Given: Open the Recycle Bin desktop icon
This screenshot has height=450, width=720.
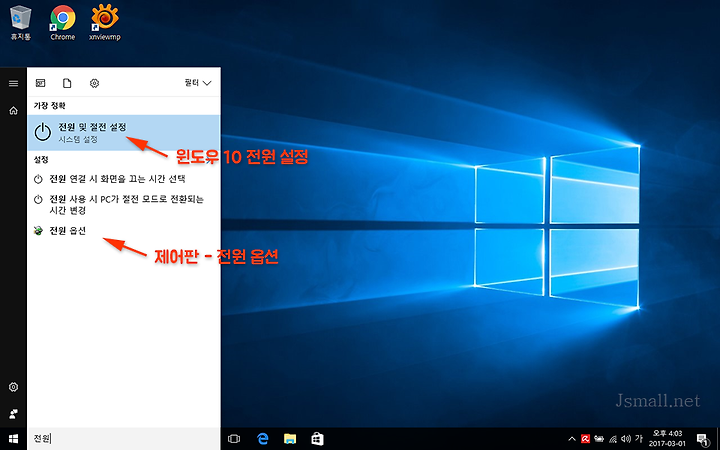Looking at the screenshot, I should (21, 23).
